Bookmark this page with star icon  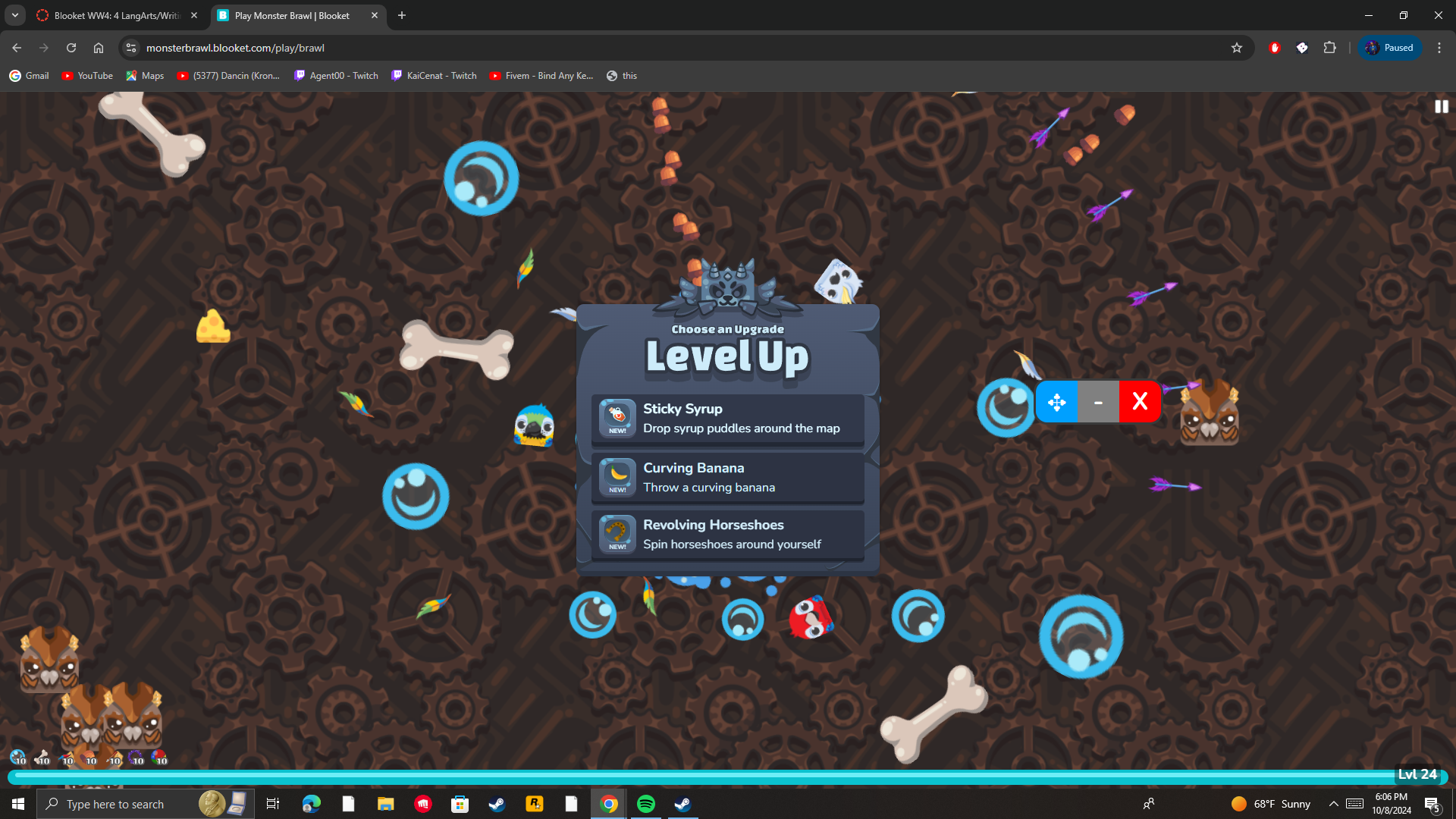pyautogui.click(x=1237, y=48)
